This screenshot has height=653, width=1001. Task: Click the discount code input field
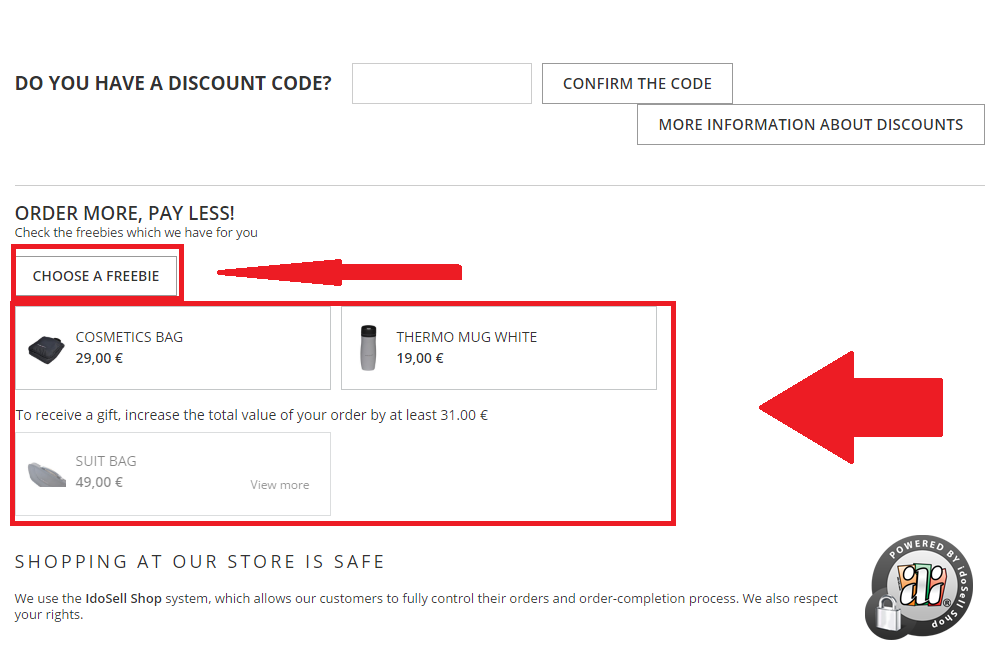point(441,84)
